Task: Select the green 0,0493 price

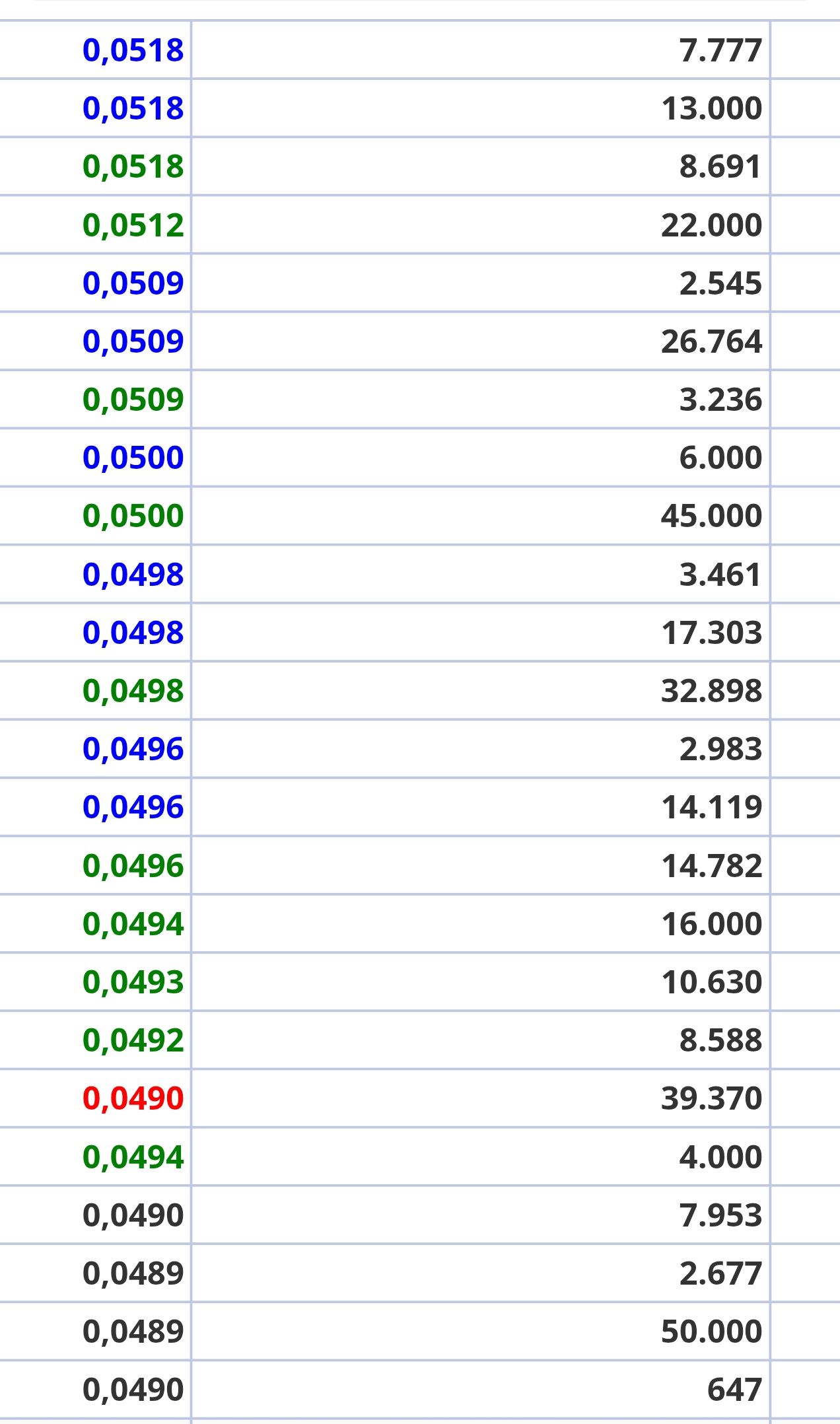Action: point(133,982)
